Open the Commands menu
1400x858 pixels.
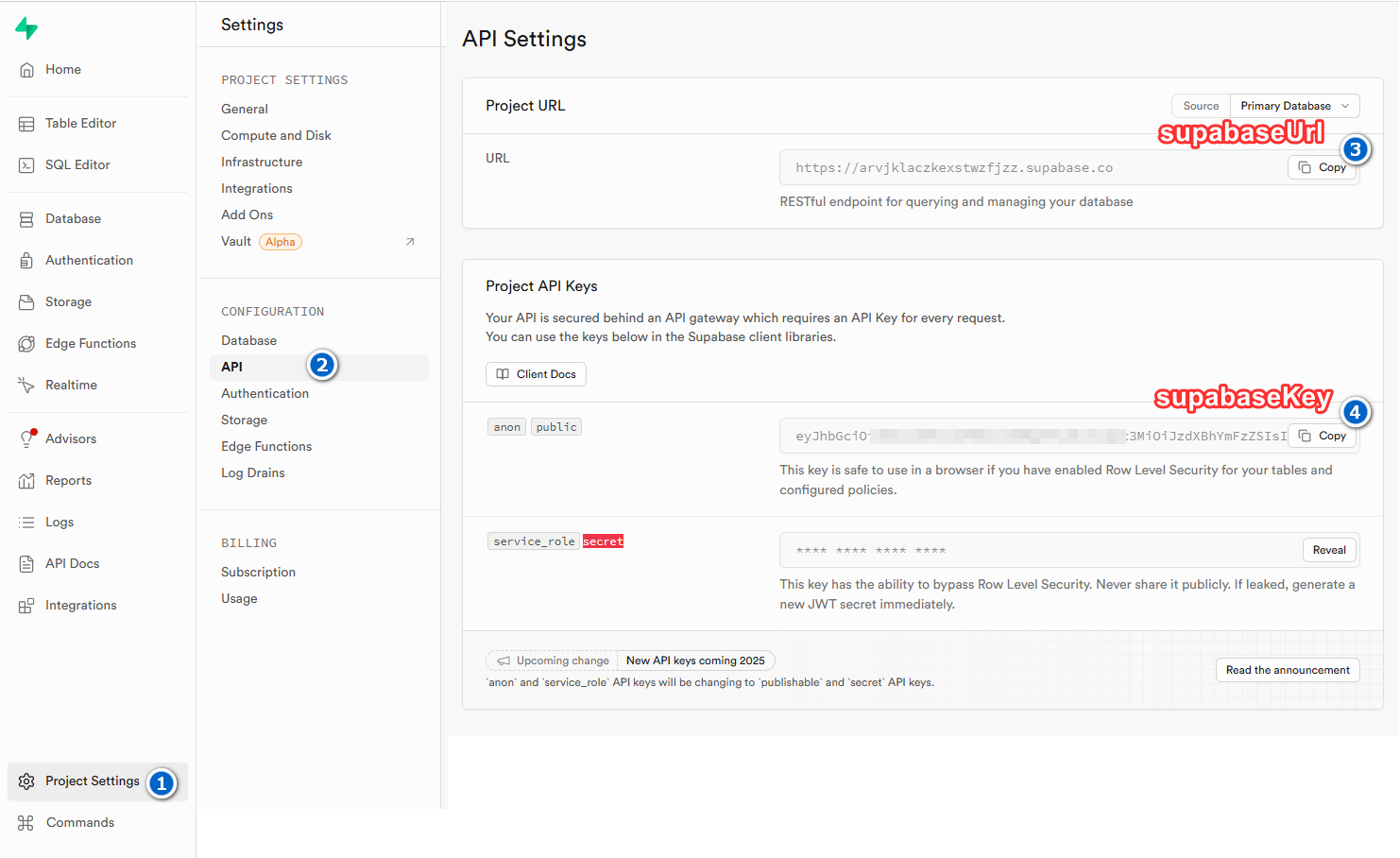coord(79,822)
